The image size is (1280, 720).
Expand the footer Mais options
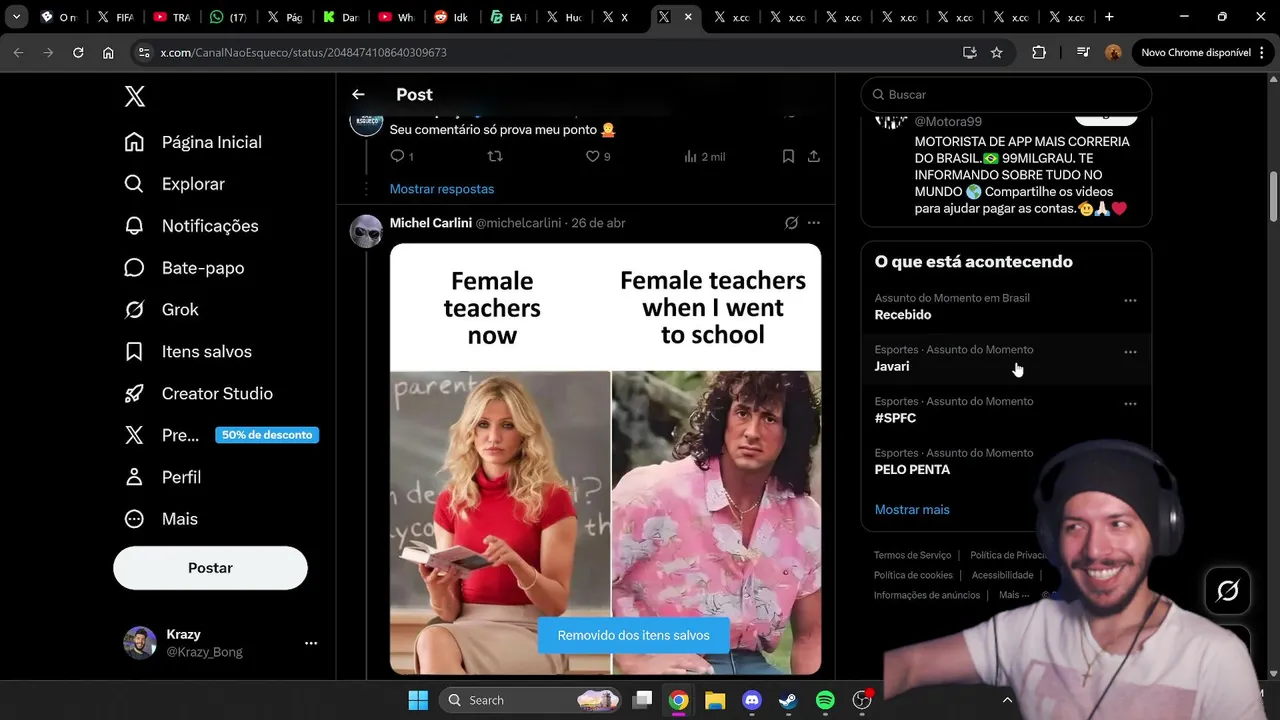point(1014,595)
